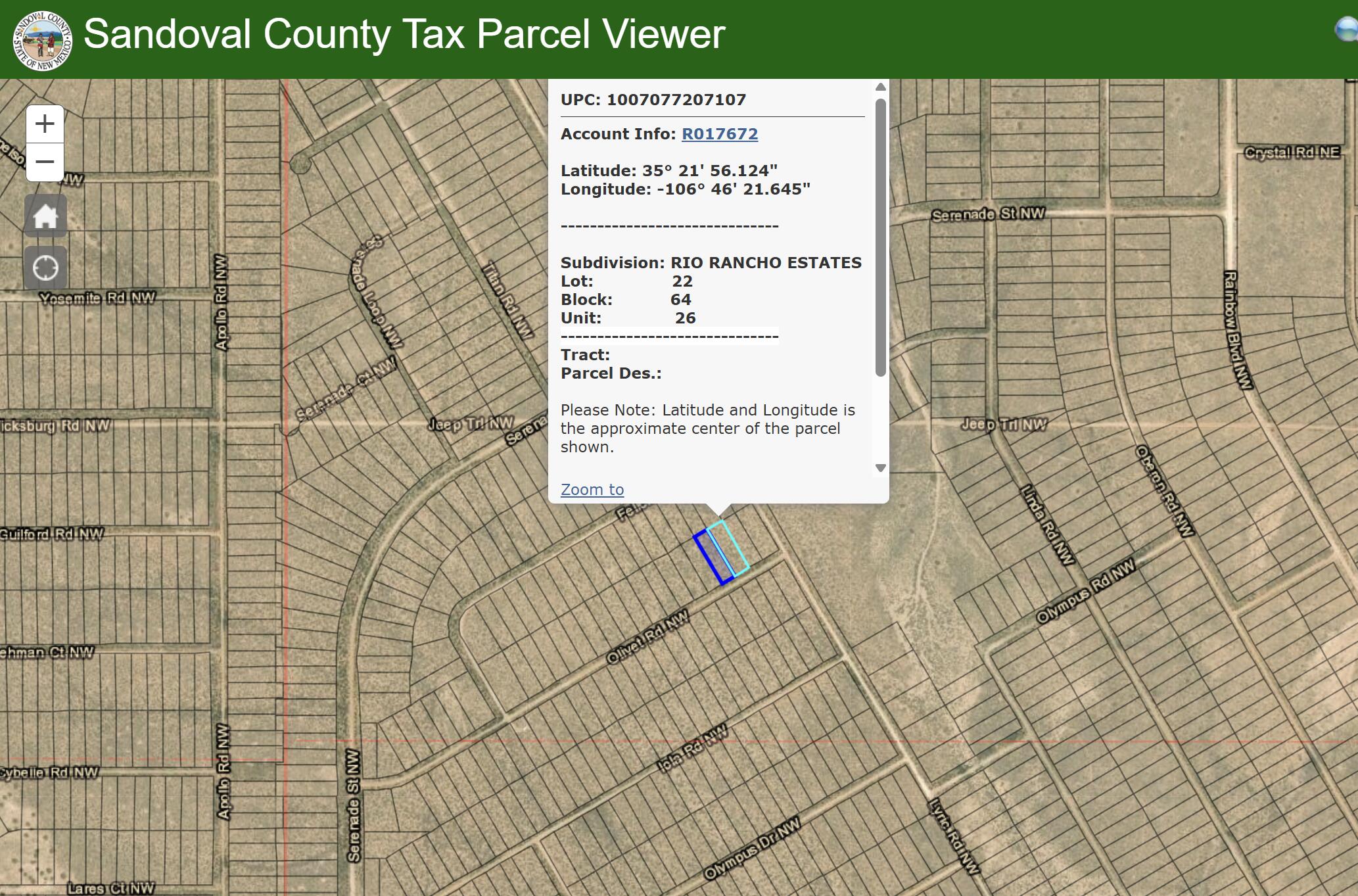
Task: Click the globe icon in header
Action: [1347, 30]
